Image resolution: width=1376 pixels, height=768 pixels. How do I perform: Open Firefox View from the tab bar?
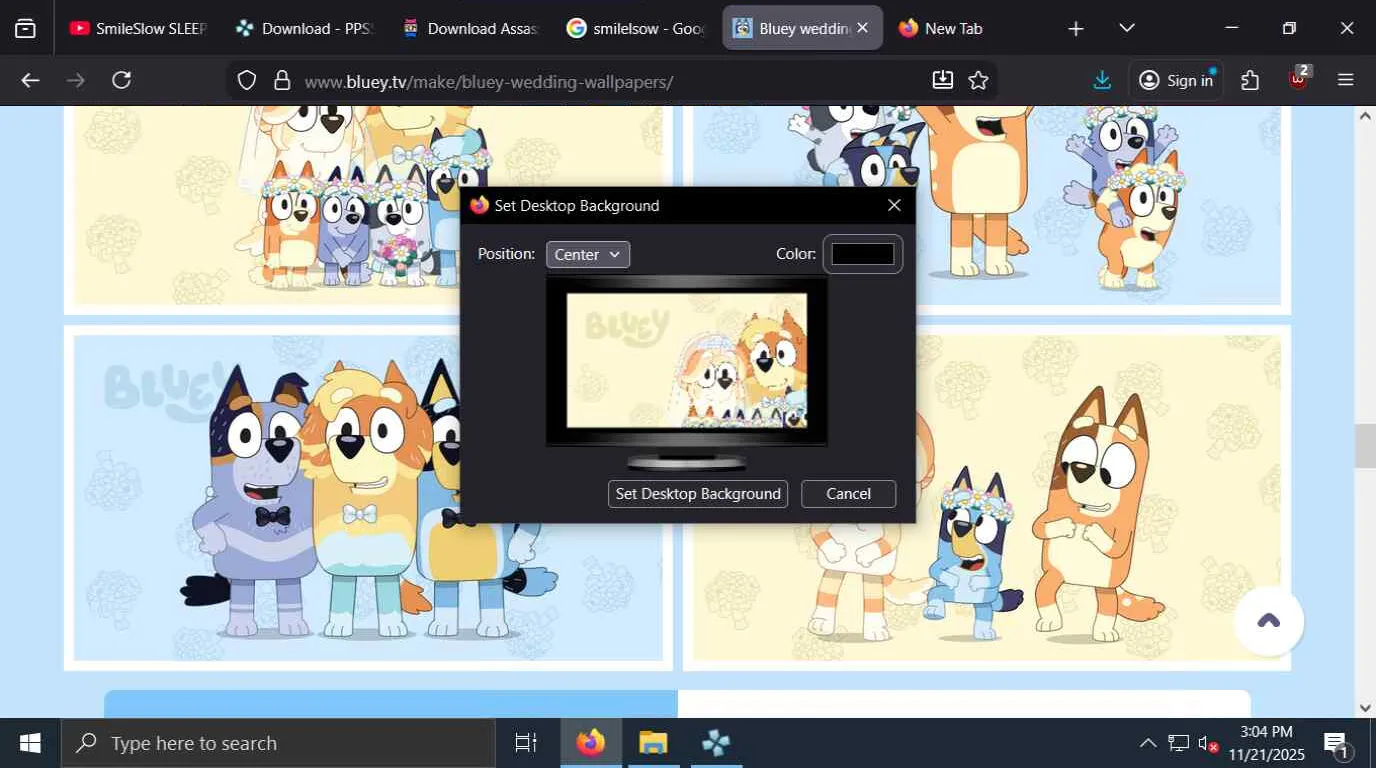25,28
